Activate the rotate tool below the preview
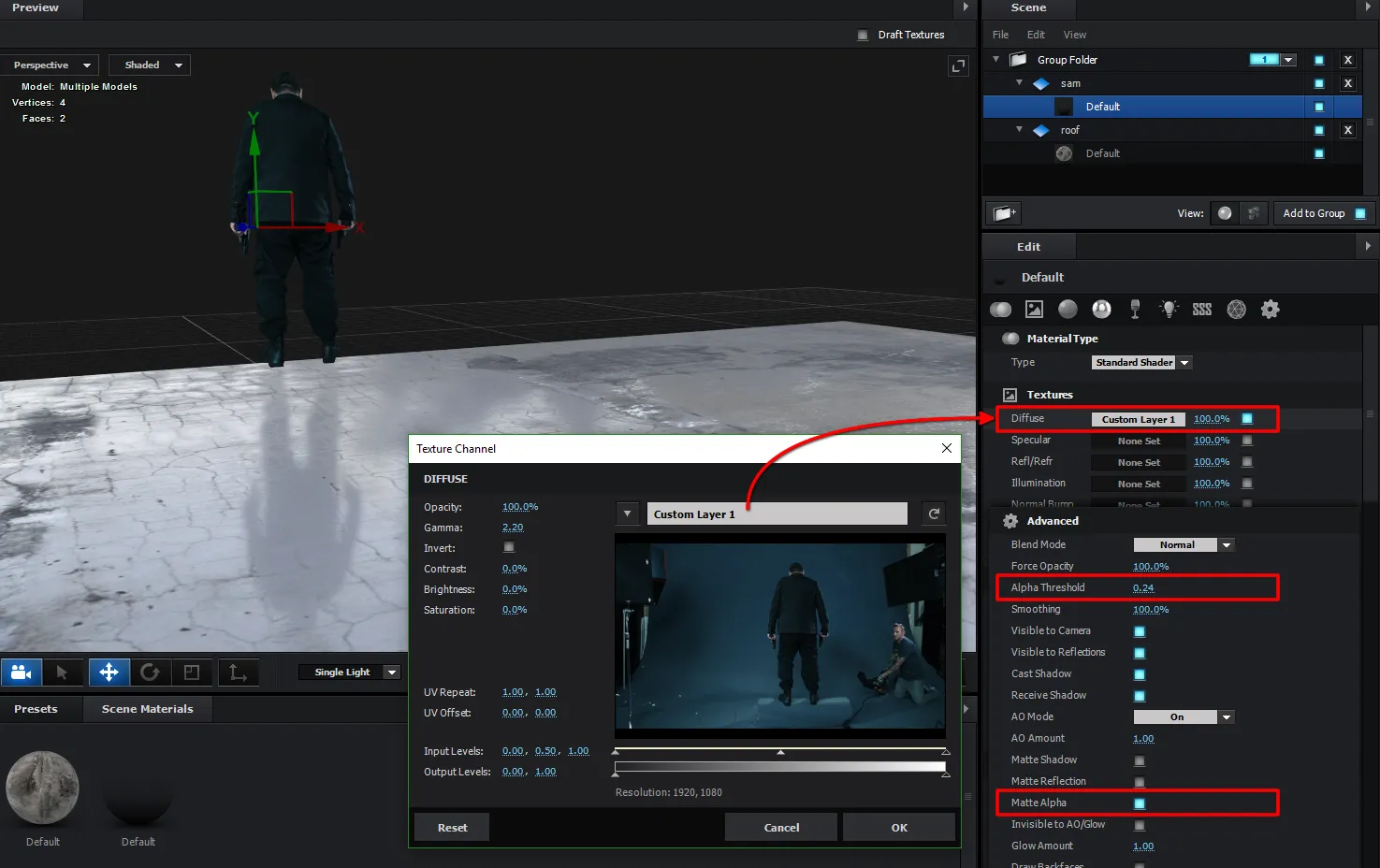This screenshot has height=868, width=1380. point(150,673)
